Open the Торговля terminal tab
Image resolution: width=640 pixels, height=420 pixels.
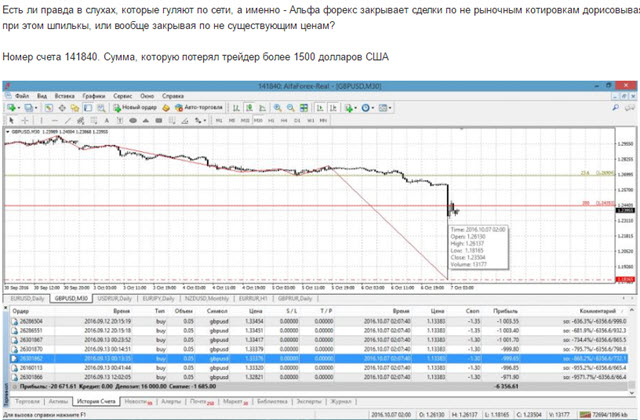tap(27, 402)
